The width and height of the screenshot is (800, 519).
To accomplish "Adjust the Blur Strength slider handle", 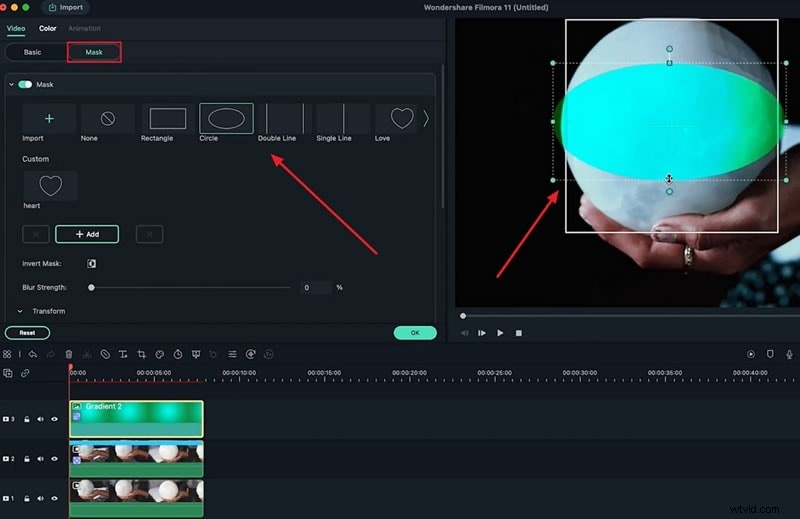I will [91, 287].
